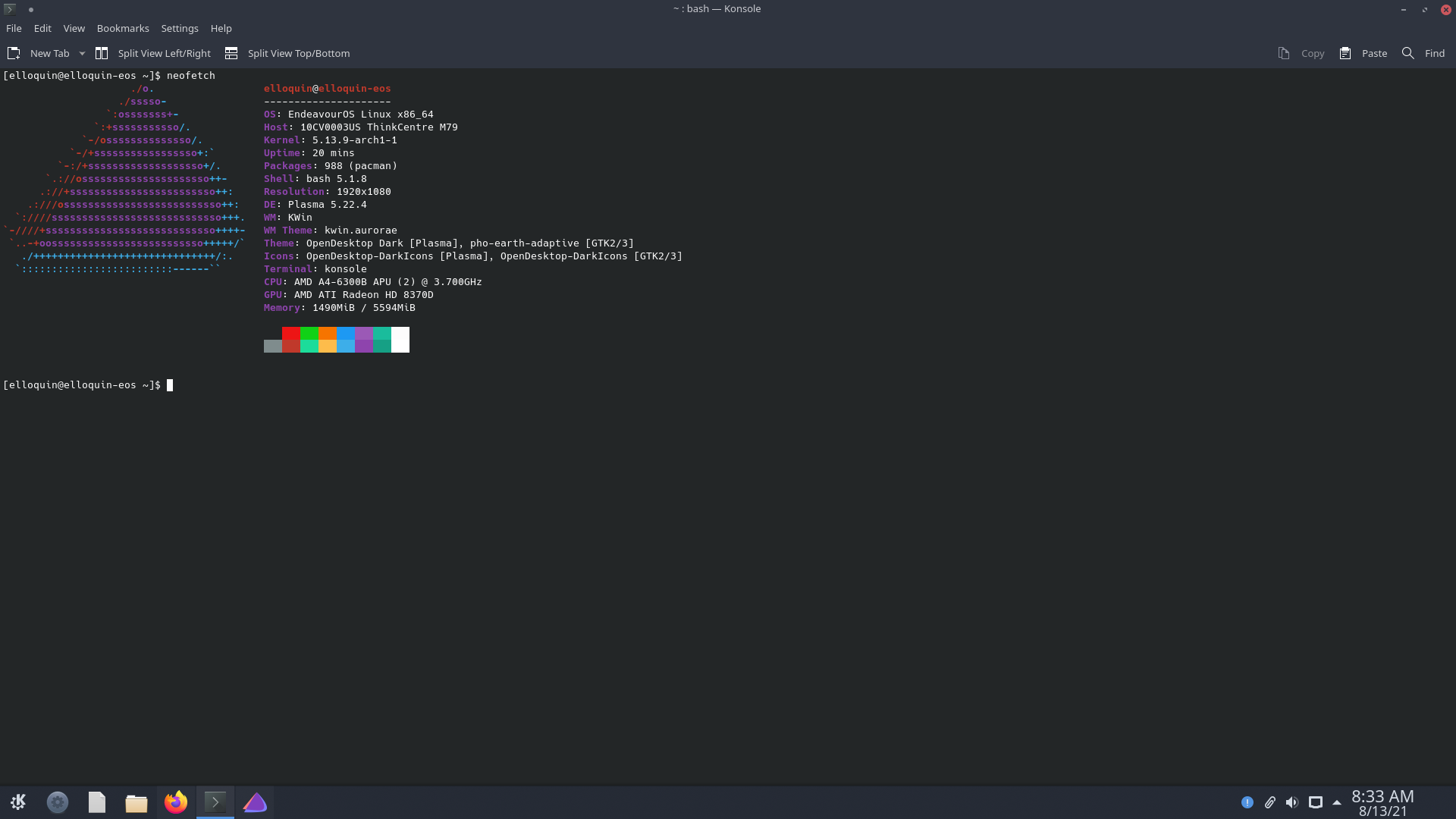Click the clipboard manager tray icon
This screenshot has width=1456, height=819.
(1270, 802)
